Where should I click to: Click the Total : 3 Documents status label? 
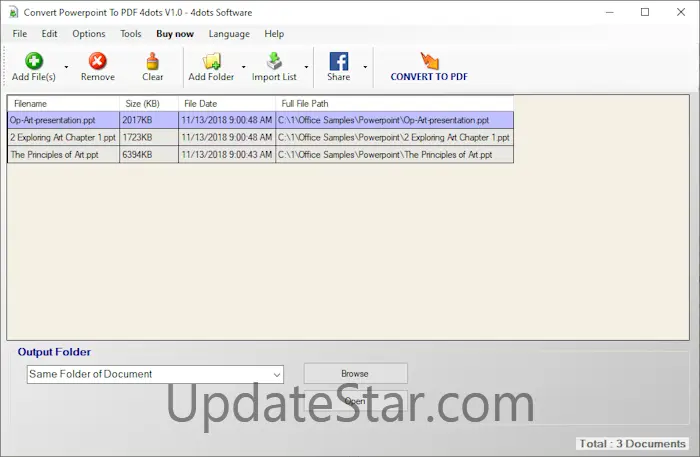tap(632, 444)
